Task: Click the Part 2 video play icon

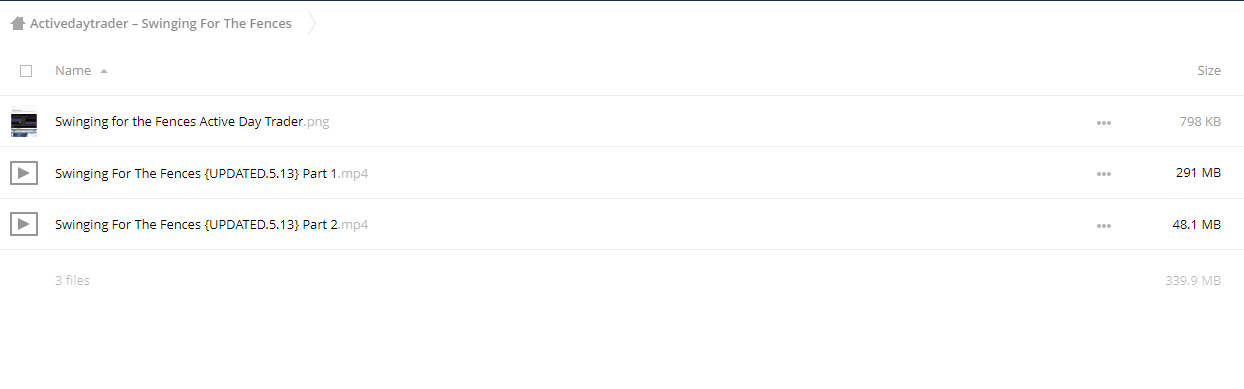Action: pos(24,224)
